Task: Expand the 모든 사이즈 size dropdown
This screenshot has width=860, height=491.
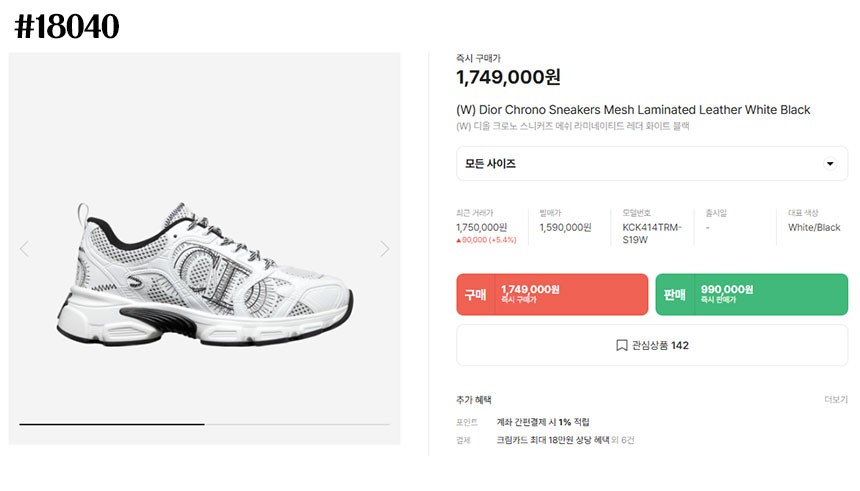Action: [x=830, y=164]
